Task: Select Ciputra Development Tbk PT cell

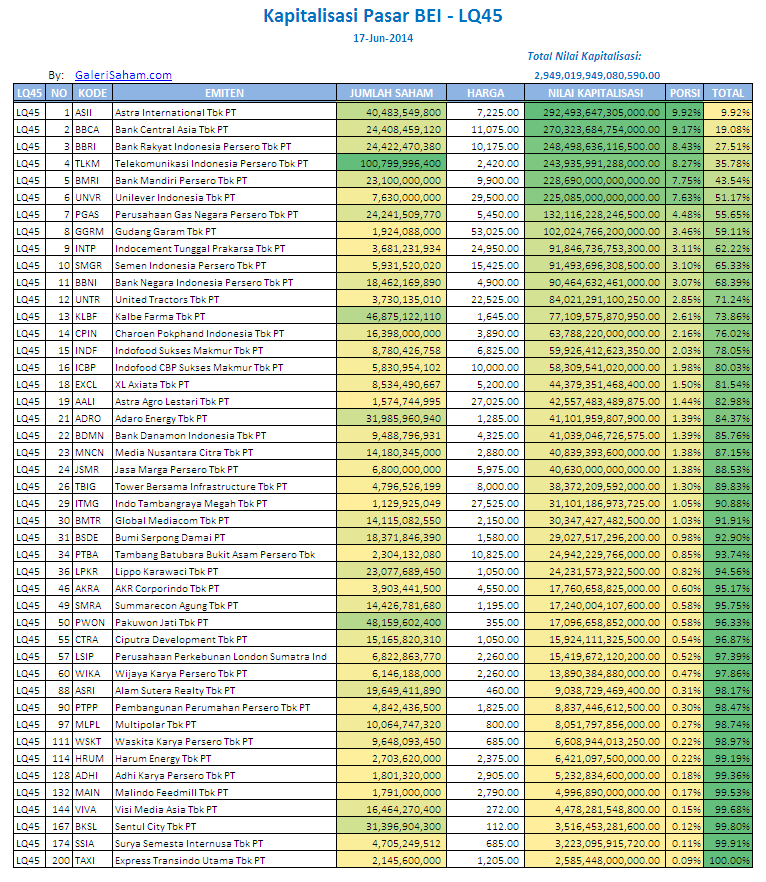Action: (x=224, y=640)
